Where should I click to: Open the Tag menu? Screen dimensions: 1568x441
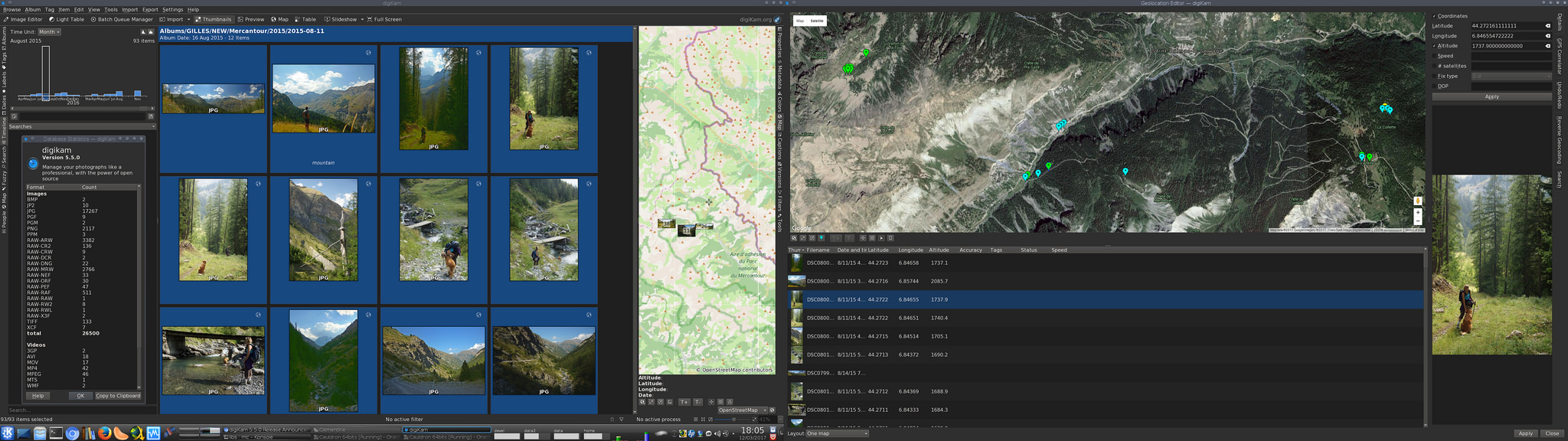point(49,10)
